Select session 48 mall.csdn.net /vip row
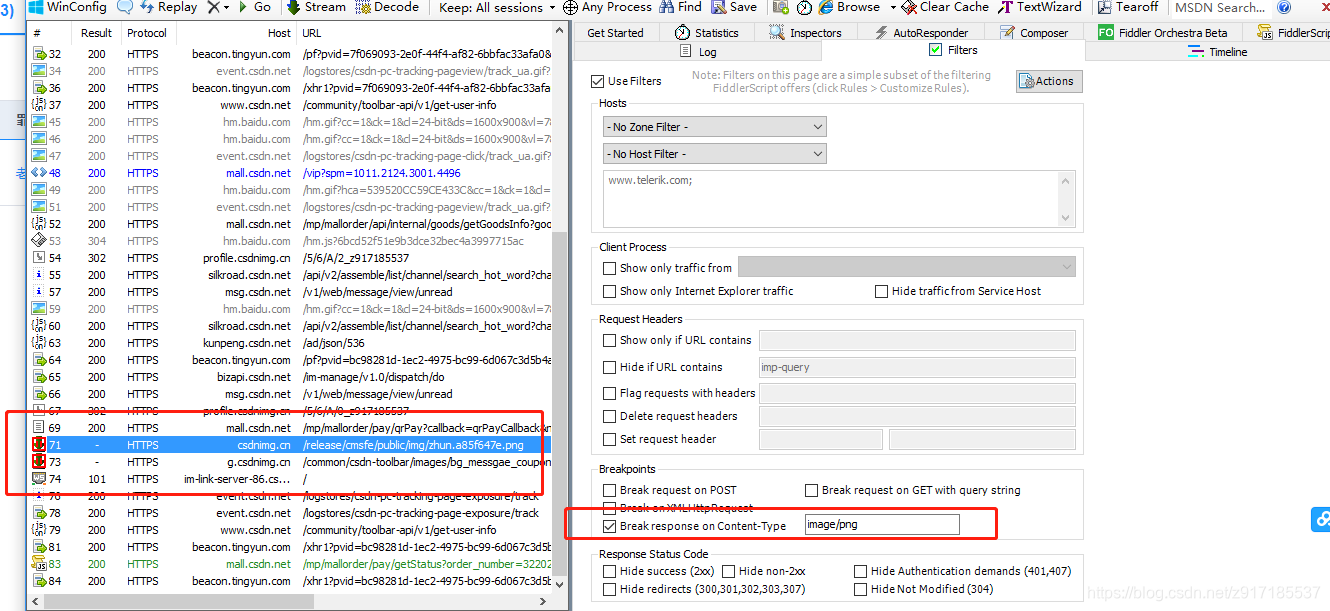 [x=290, y=173]
